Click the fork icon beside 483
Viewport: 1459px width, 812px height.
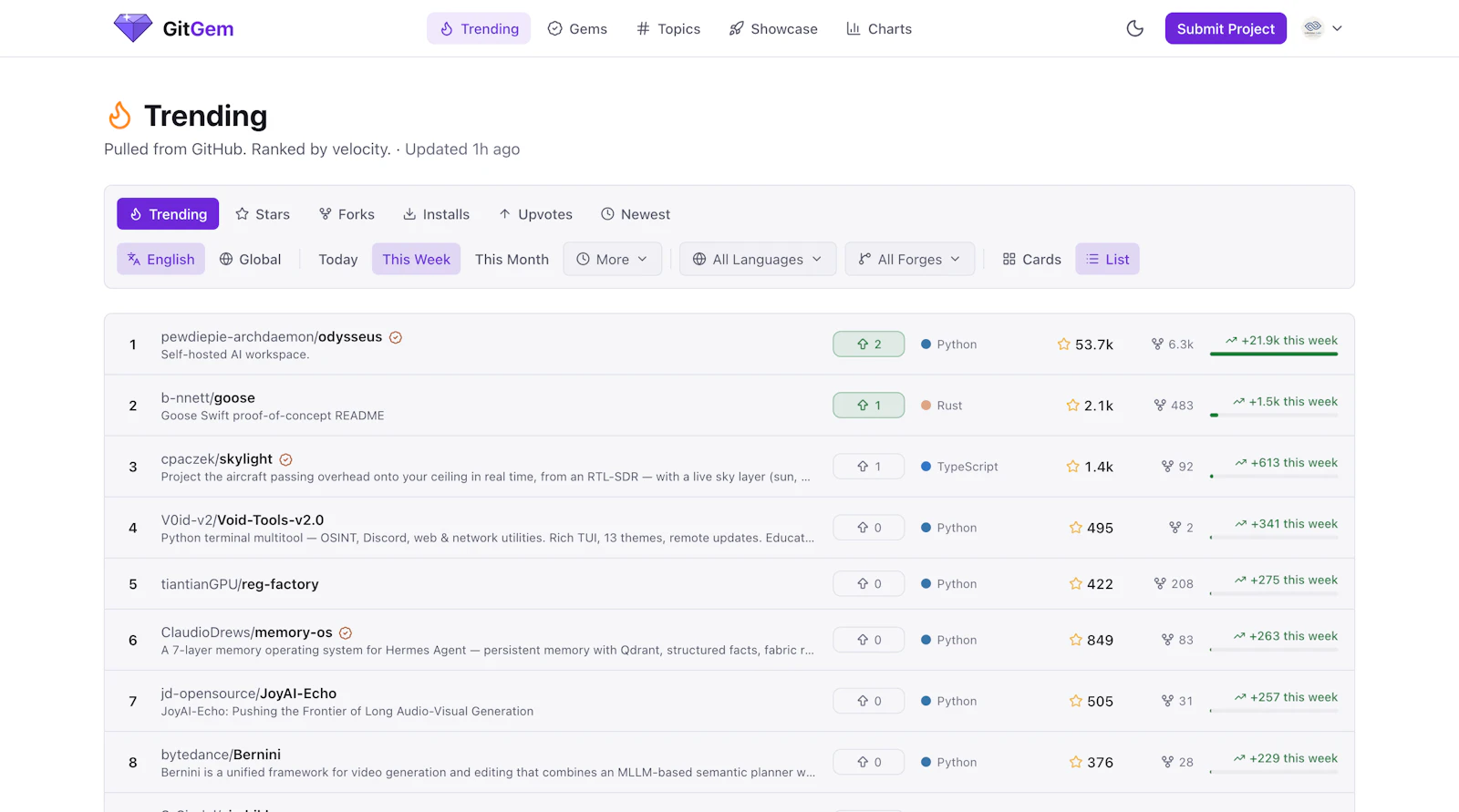tap(1160, 405)
